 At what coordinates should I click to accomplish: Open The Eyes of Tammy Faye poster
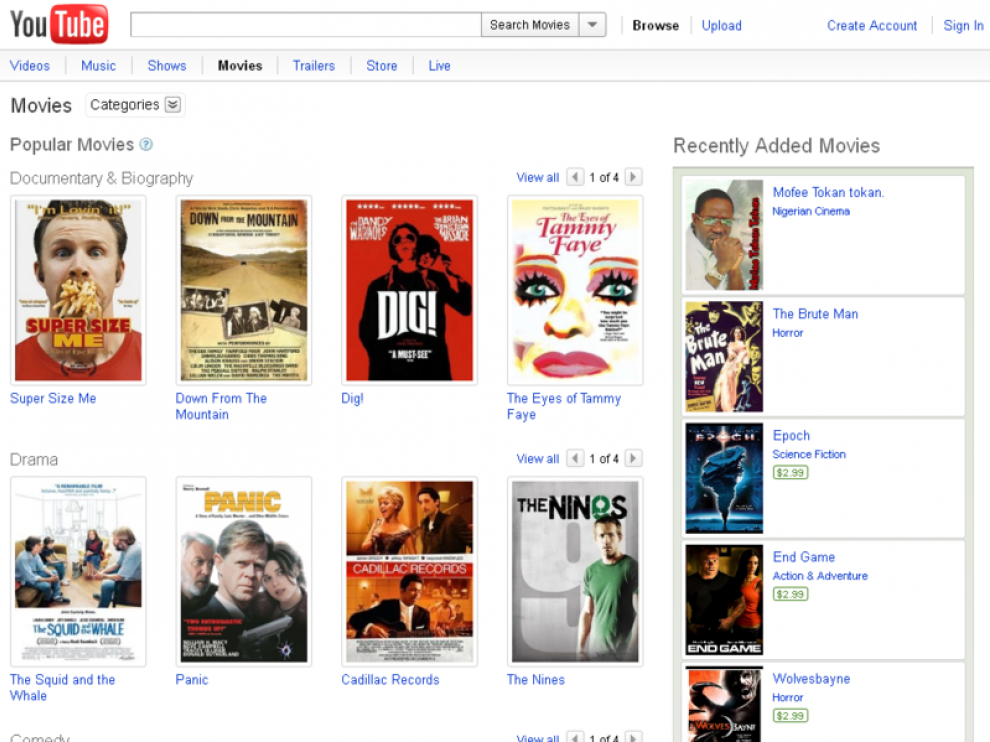575,290
